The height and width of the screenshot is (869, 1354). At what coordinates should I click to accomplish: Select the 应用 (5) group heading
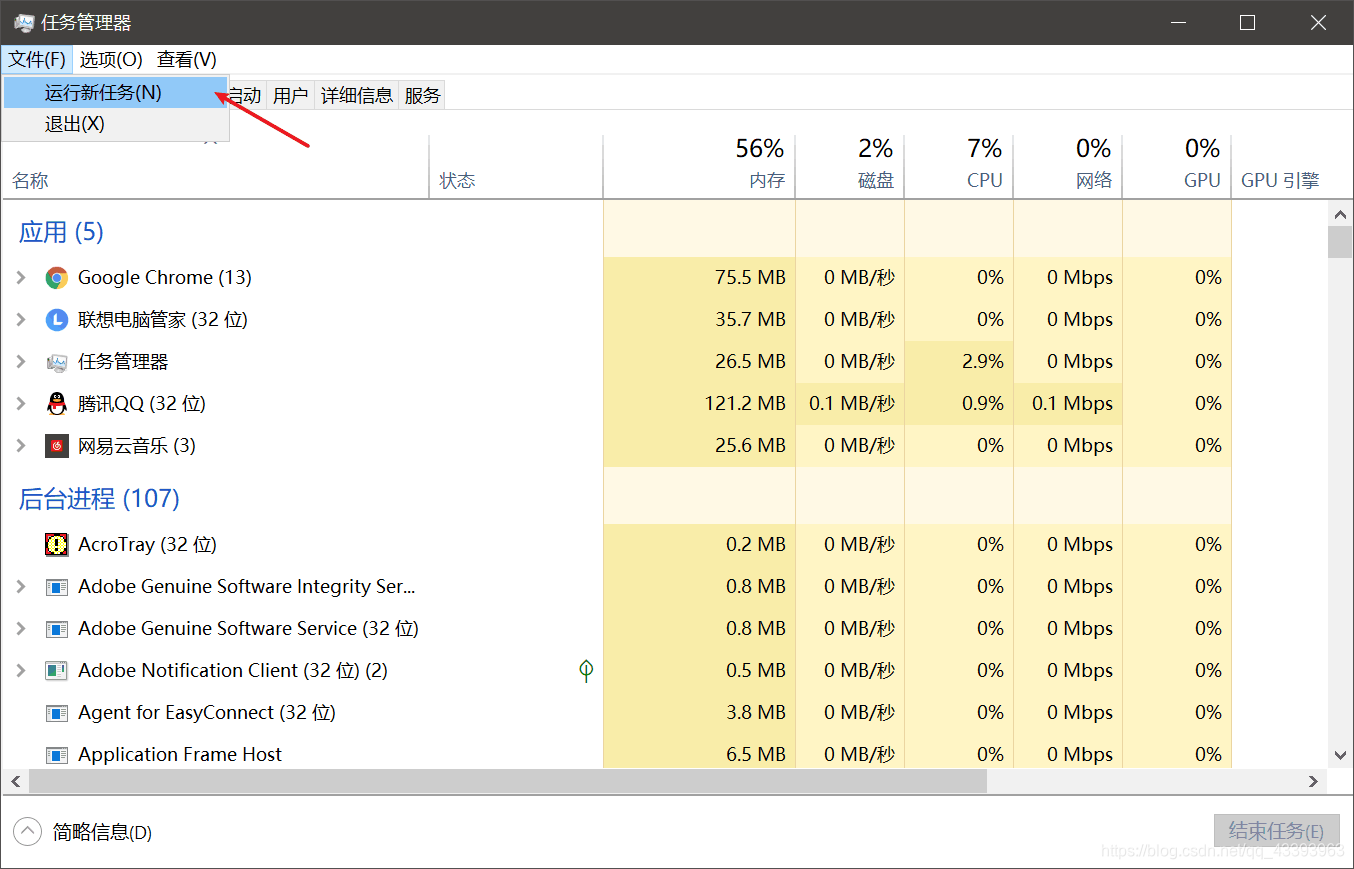[x=61, y=232]
